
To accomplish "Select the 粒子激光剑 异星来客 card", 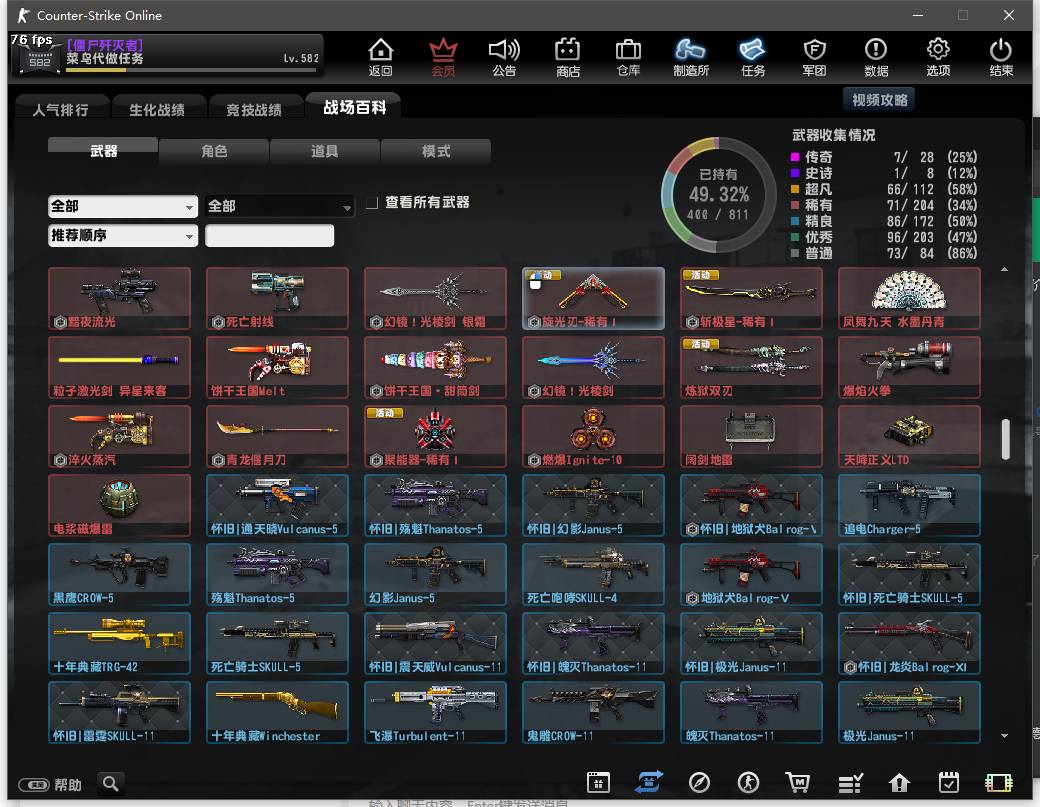I will (119, 367).
